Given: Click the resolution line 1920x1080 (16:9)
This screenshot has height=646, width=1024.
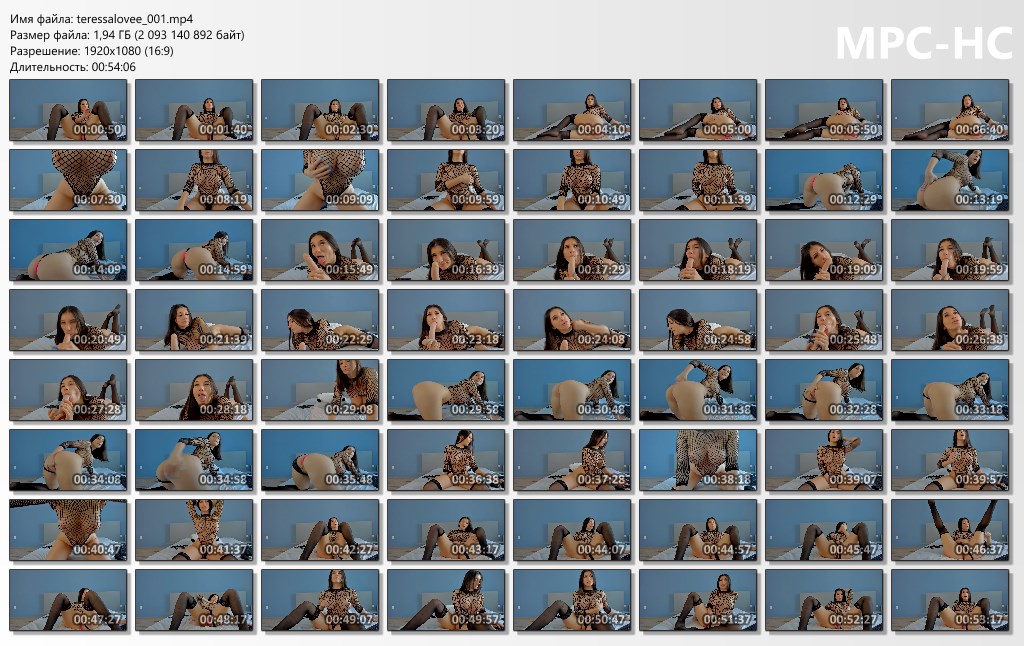Looking at the screenshot, I should pyautogui.click(x=91, y=50).
